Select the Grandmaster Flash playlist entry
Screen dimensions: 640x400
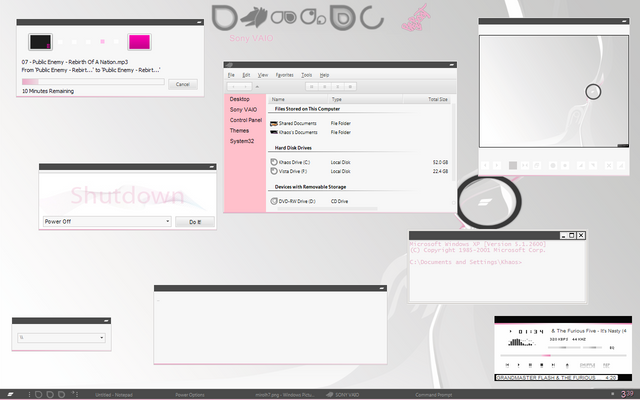coord(556,378)
